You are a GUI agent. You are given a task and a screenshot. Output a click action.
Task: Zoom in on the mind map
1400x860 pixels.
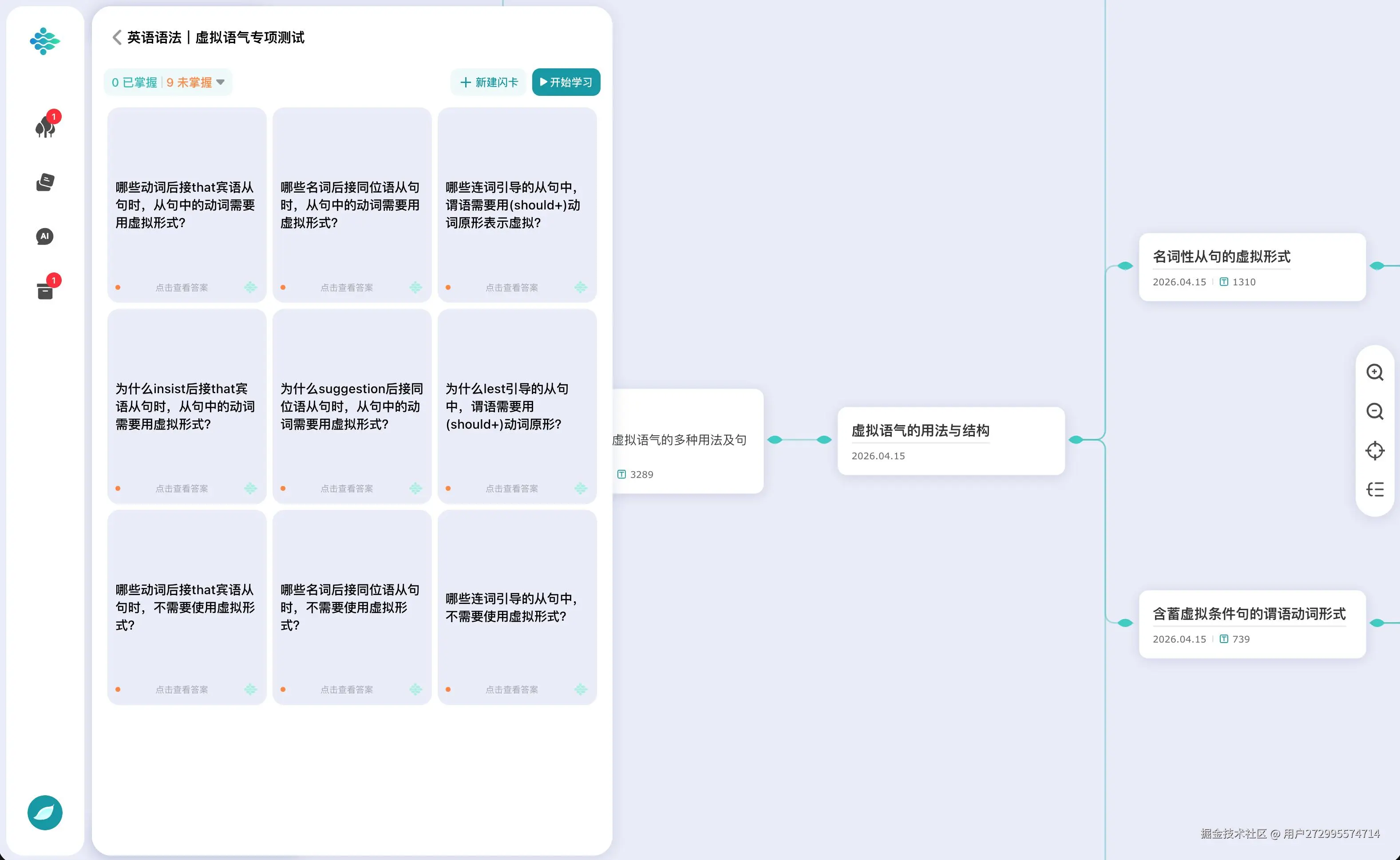(x=1374, y=372)
